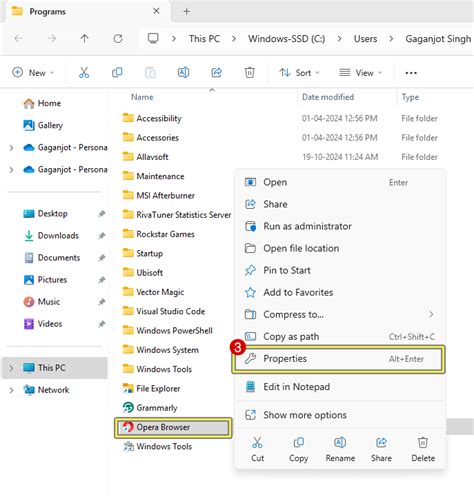This screenshot has width=474, height=501.
Task: Expand the breadcrumb chevron after This PC
Action: tap(234, 39)
